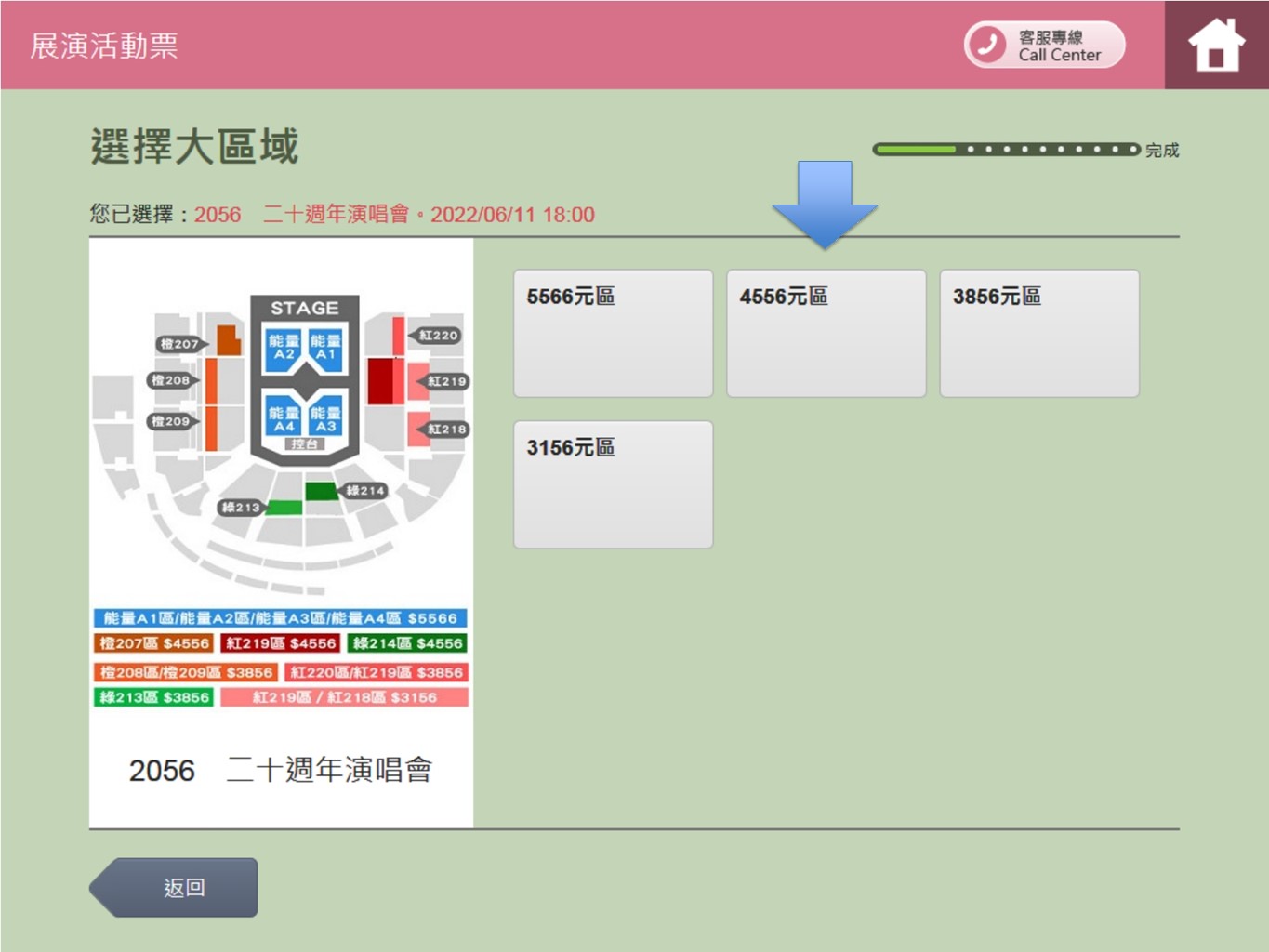Click the progress bar near 完成
1269x952 pixels.
coord(1006,149)
